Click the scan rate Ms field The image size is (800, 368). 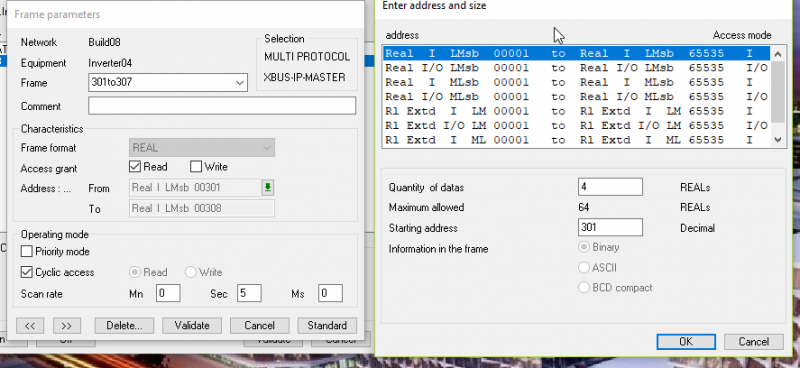point(330,293)
